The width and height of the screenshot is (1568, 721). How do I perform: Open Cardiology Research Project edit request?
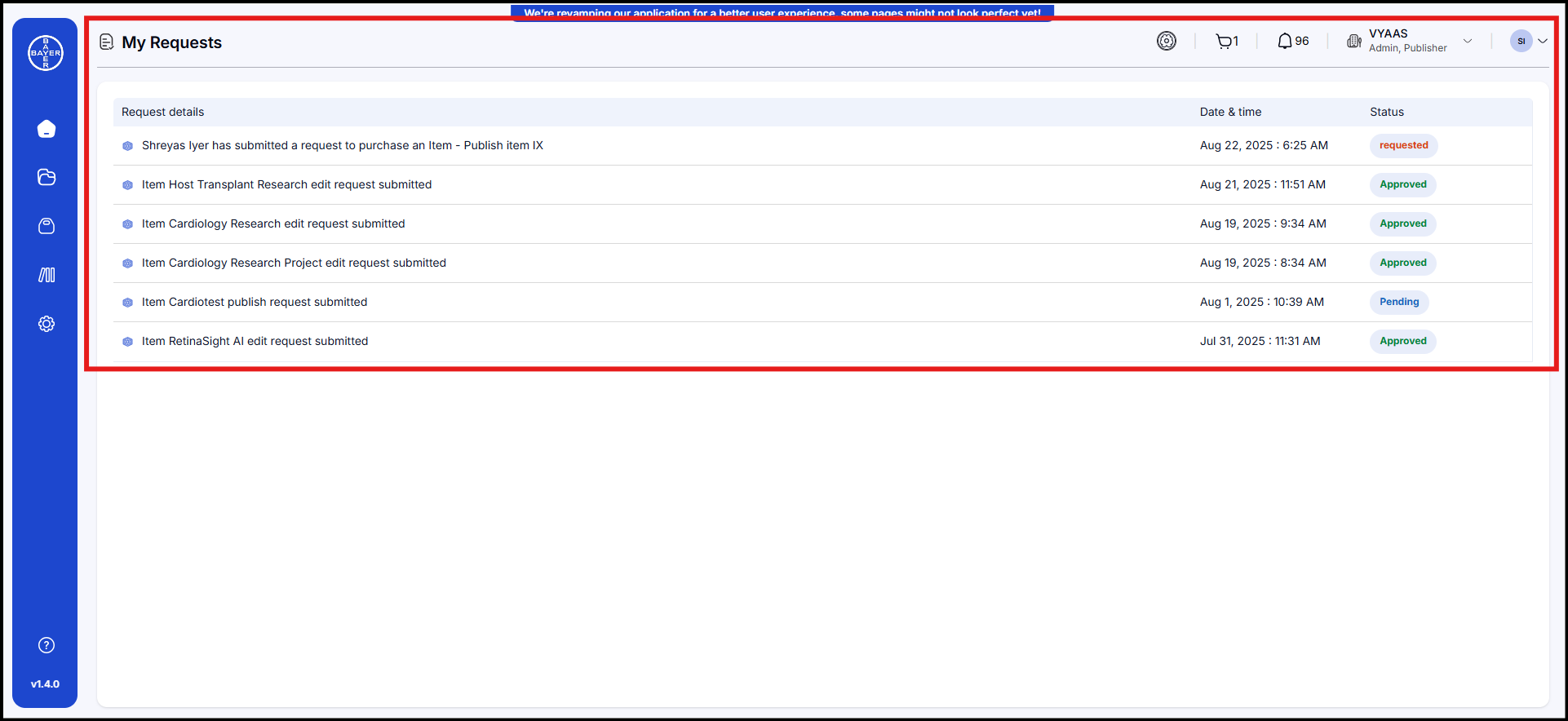tap(822, 263)
